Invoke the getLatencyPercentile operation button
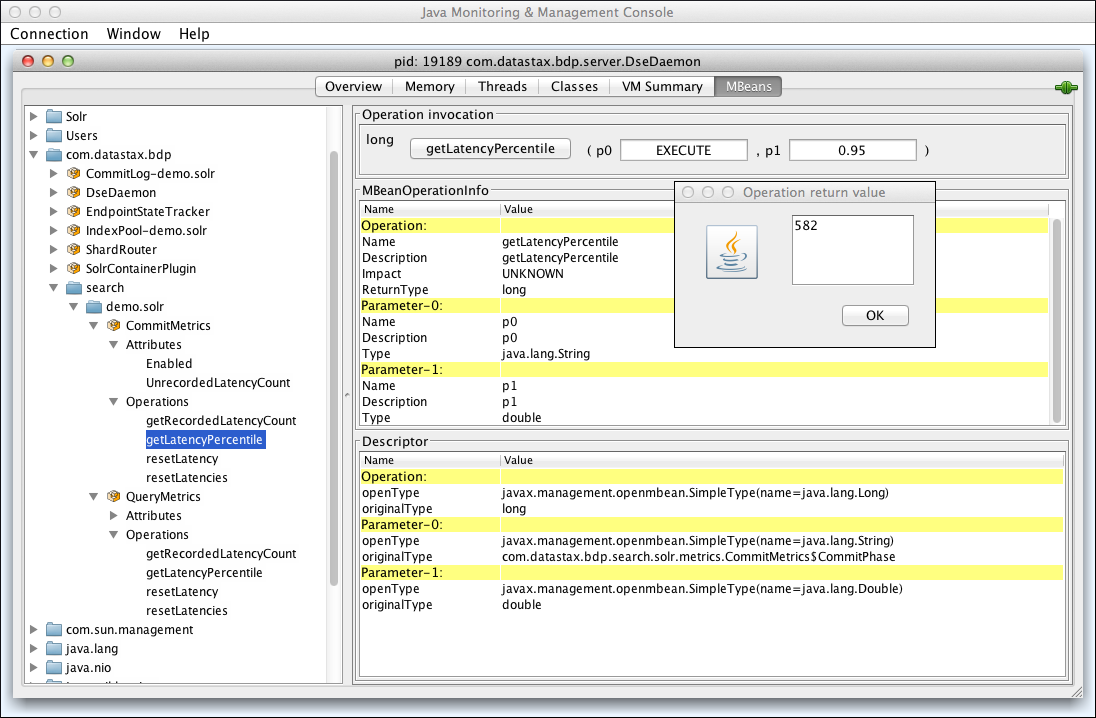The image size is (1096, 718). 490,148
